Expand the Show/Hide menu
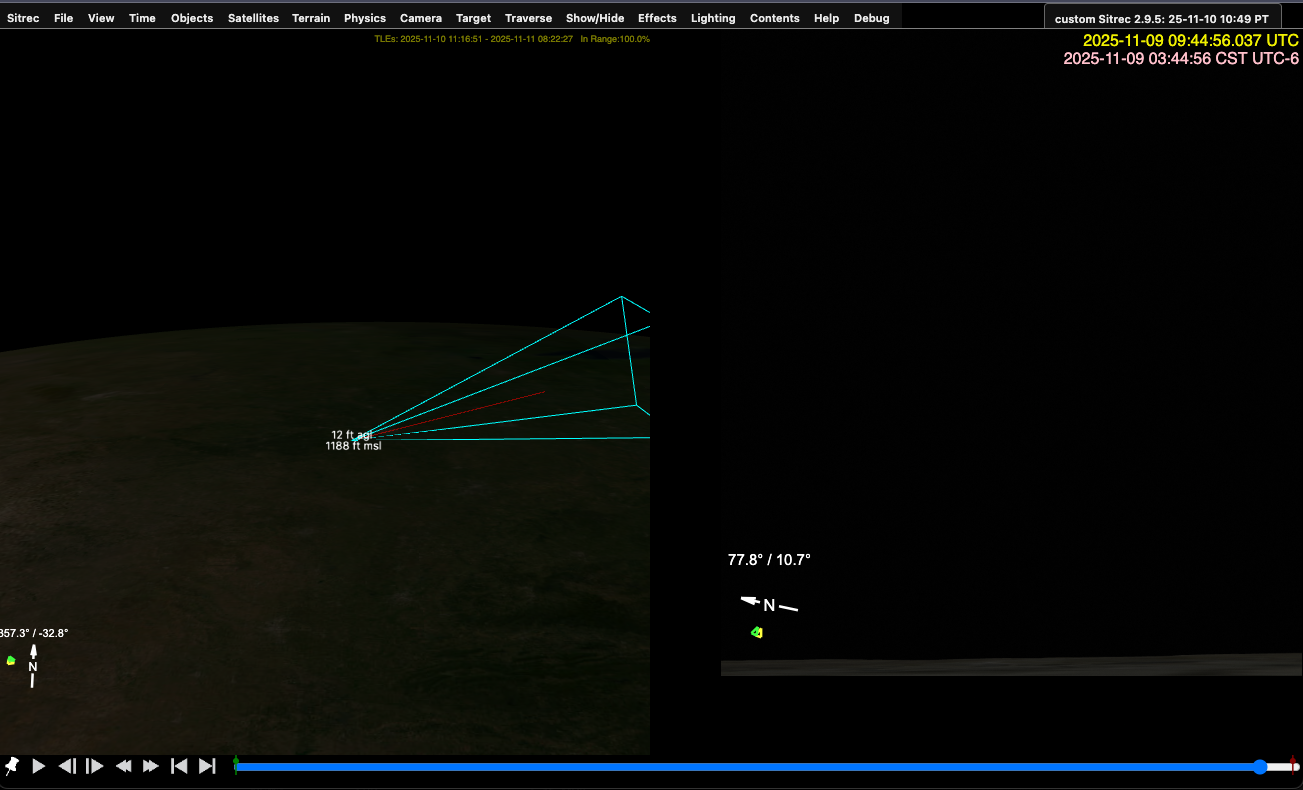Image resolution: width=1303 pixels, height=790 pixels. pyautogui.click(x=594, y=18)
